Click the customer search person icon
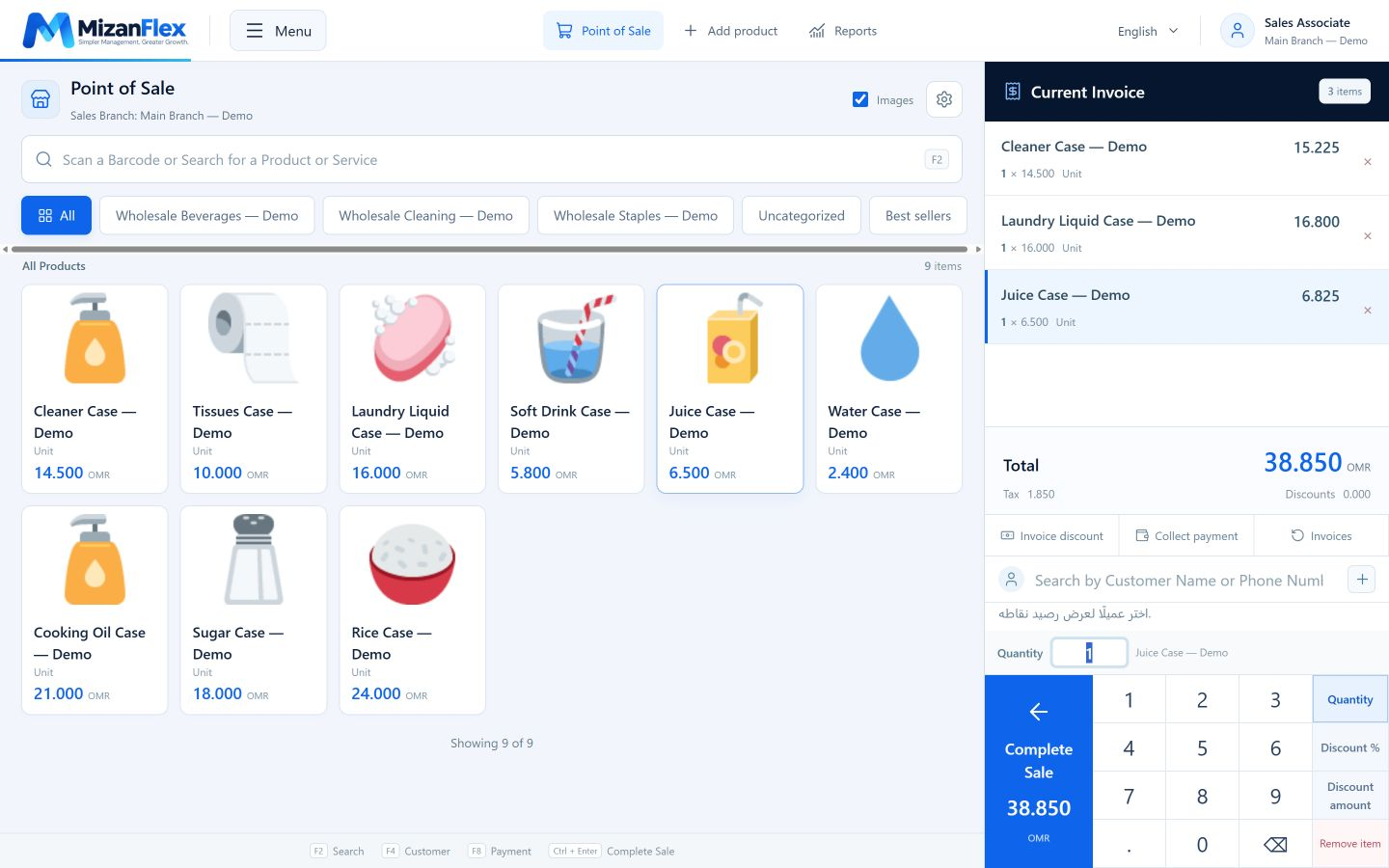The image size is (1389, 868). coord(1011,580)
